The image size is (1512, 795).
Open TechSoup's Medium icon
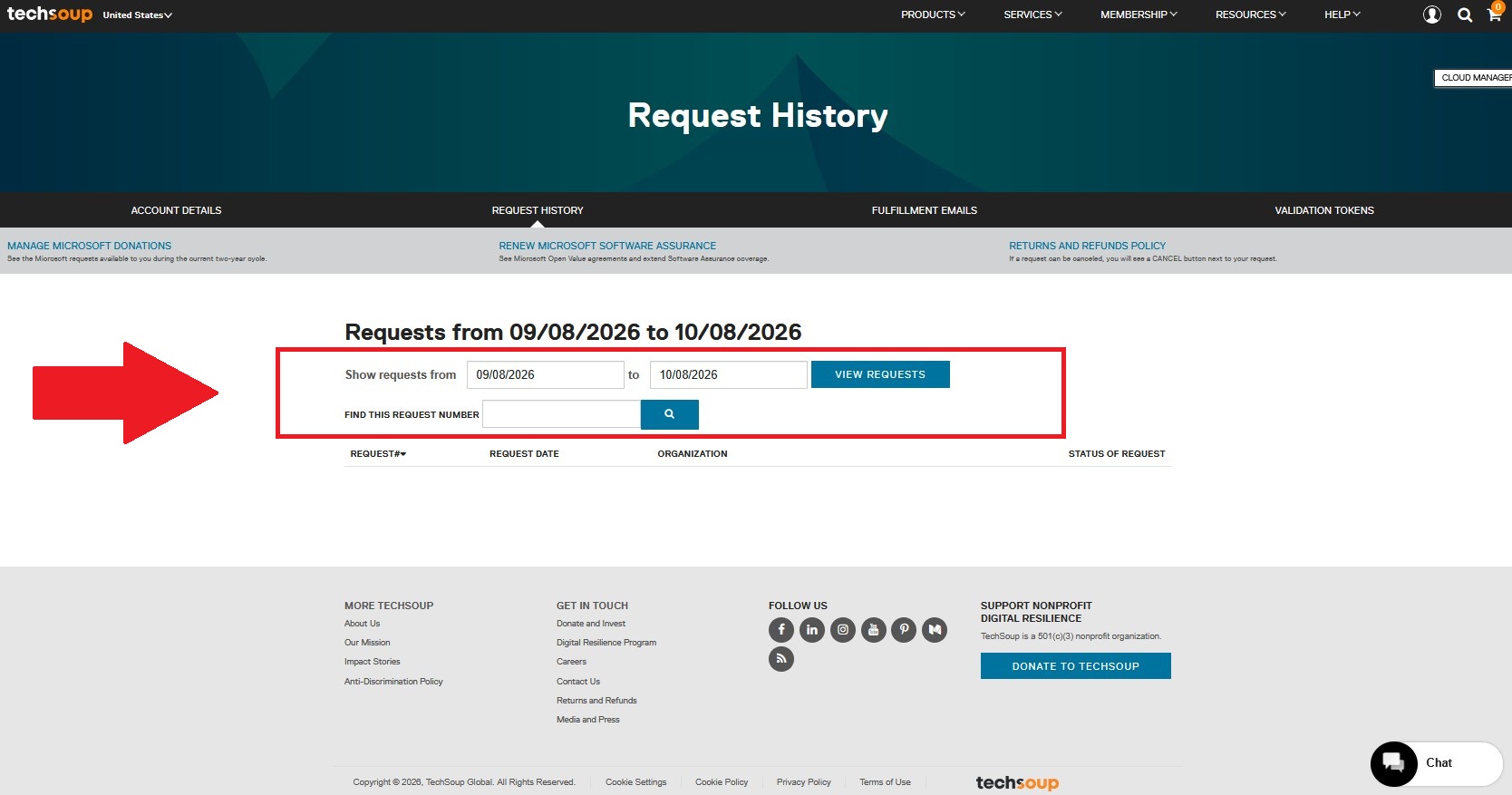pyautogui.click(x=935, y=629)
